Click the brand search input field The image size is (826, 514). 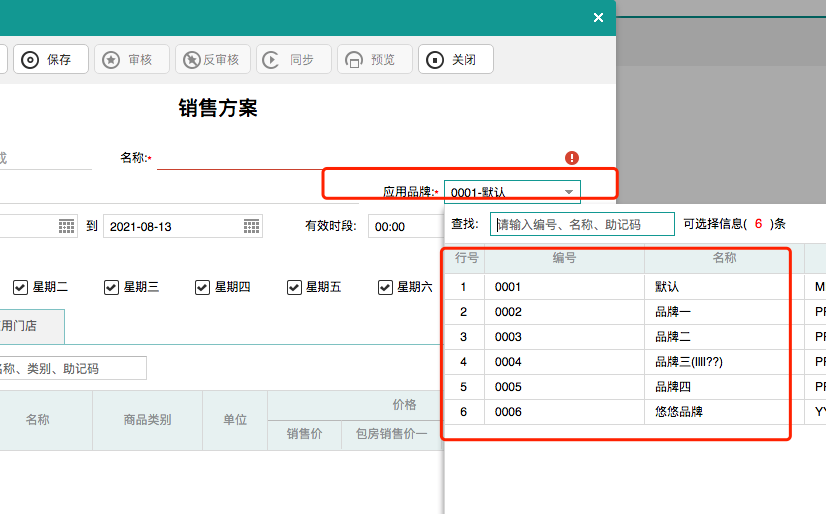[x=582, y=224]
